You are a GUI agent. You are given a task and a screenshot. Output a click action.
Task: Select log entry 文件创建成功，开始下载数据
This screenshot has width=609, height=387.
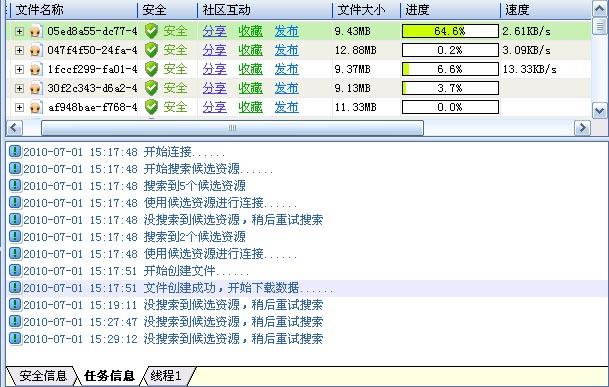(308, 288)
